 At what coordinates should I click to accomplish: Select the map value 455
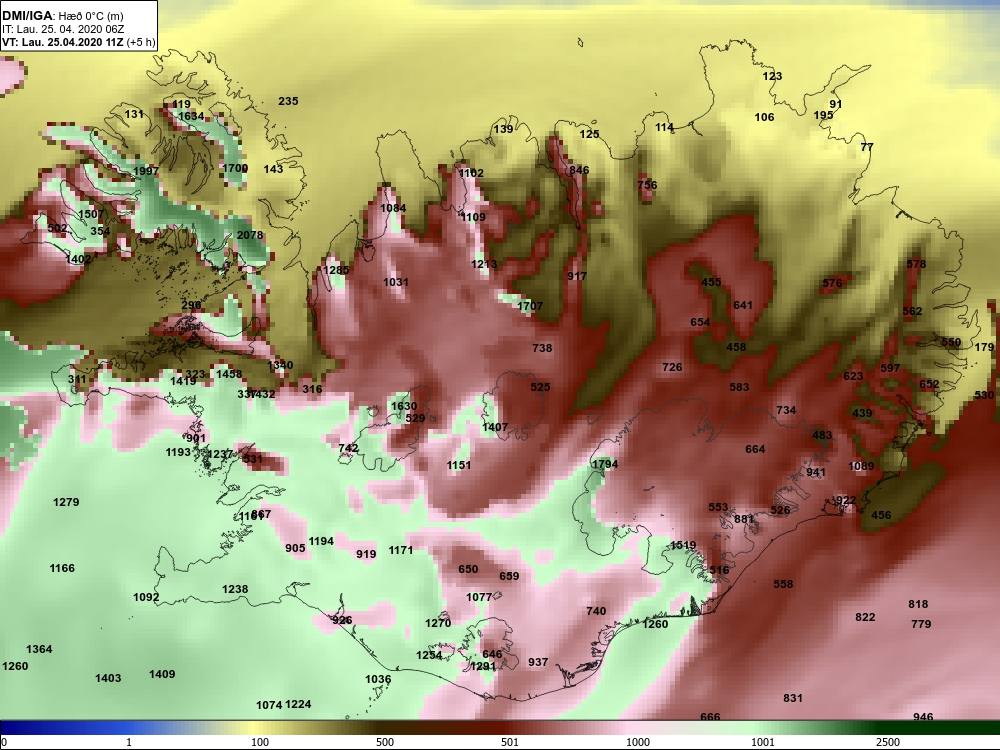(x=711, y=282)
